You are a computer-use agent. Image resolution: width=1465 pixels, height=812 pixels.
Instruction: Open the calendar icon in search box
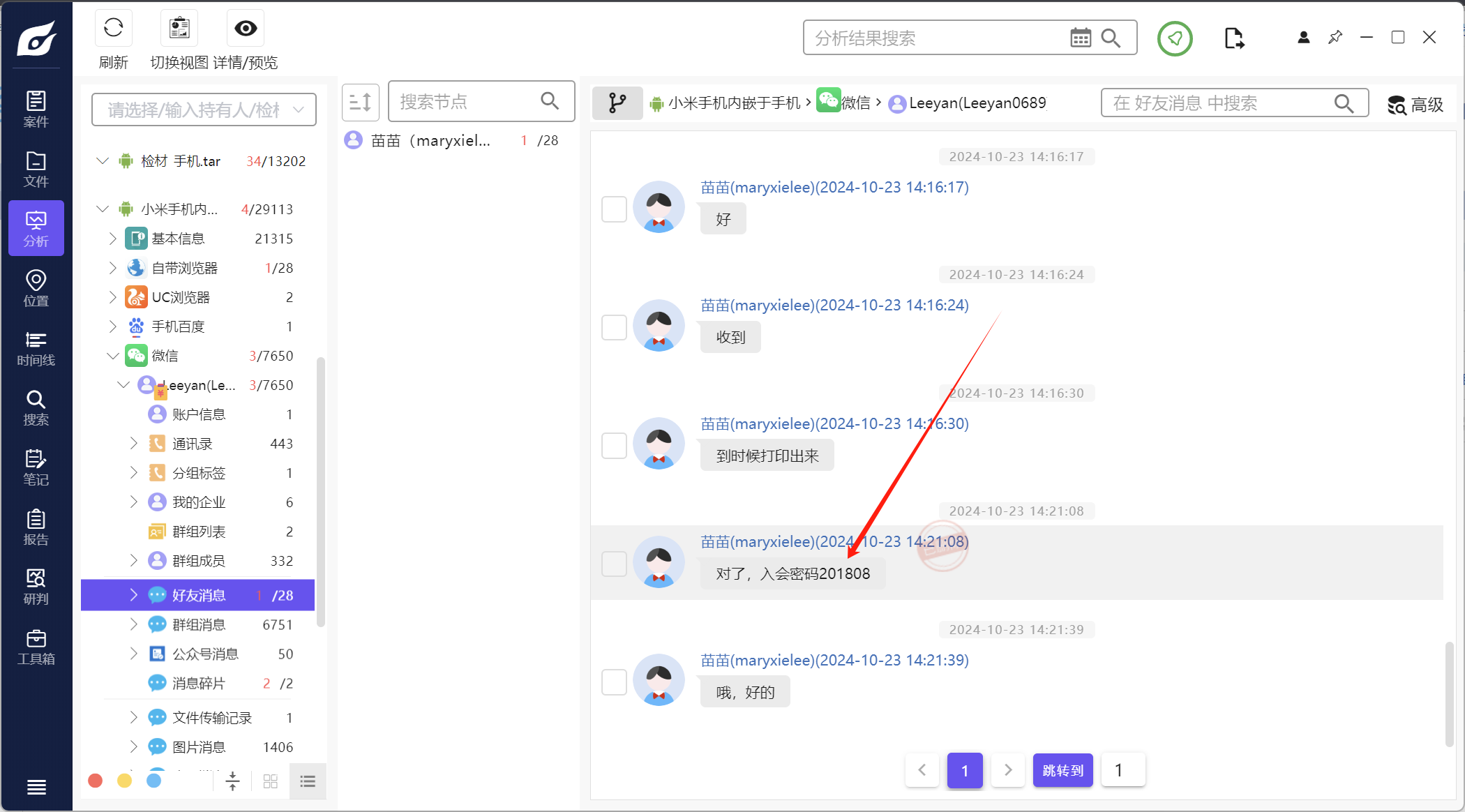(1081, 38)
